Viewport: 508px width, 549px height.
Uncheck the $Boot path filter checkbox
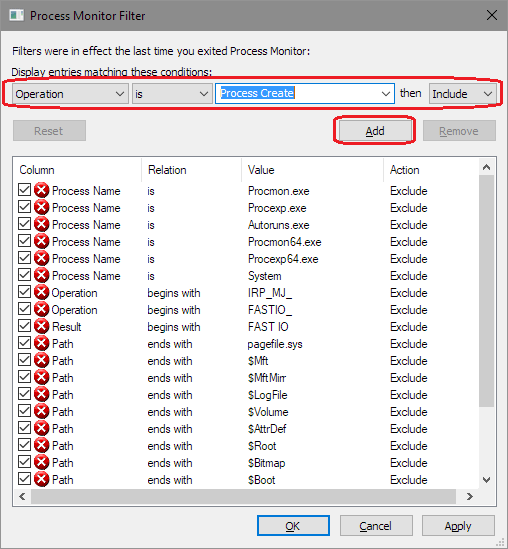click(x=24, y=478)
